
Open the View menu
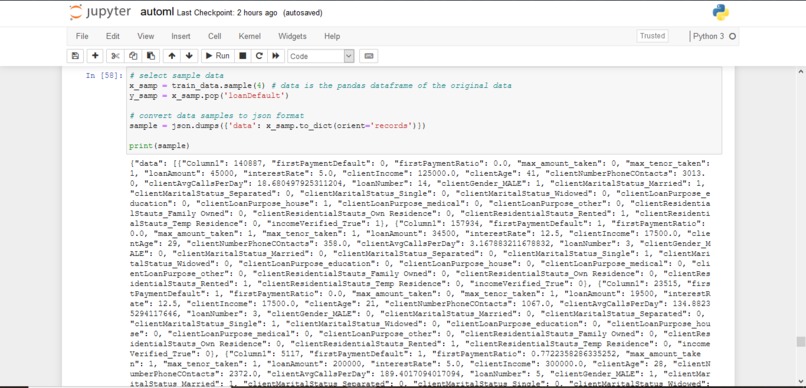(x=145, y=36)
